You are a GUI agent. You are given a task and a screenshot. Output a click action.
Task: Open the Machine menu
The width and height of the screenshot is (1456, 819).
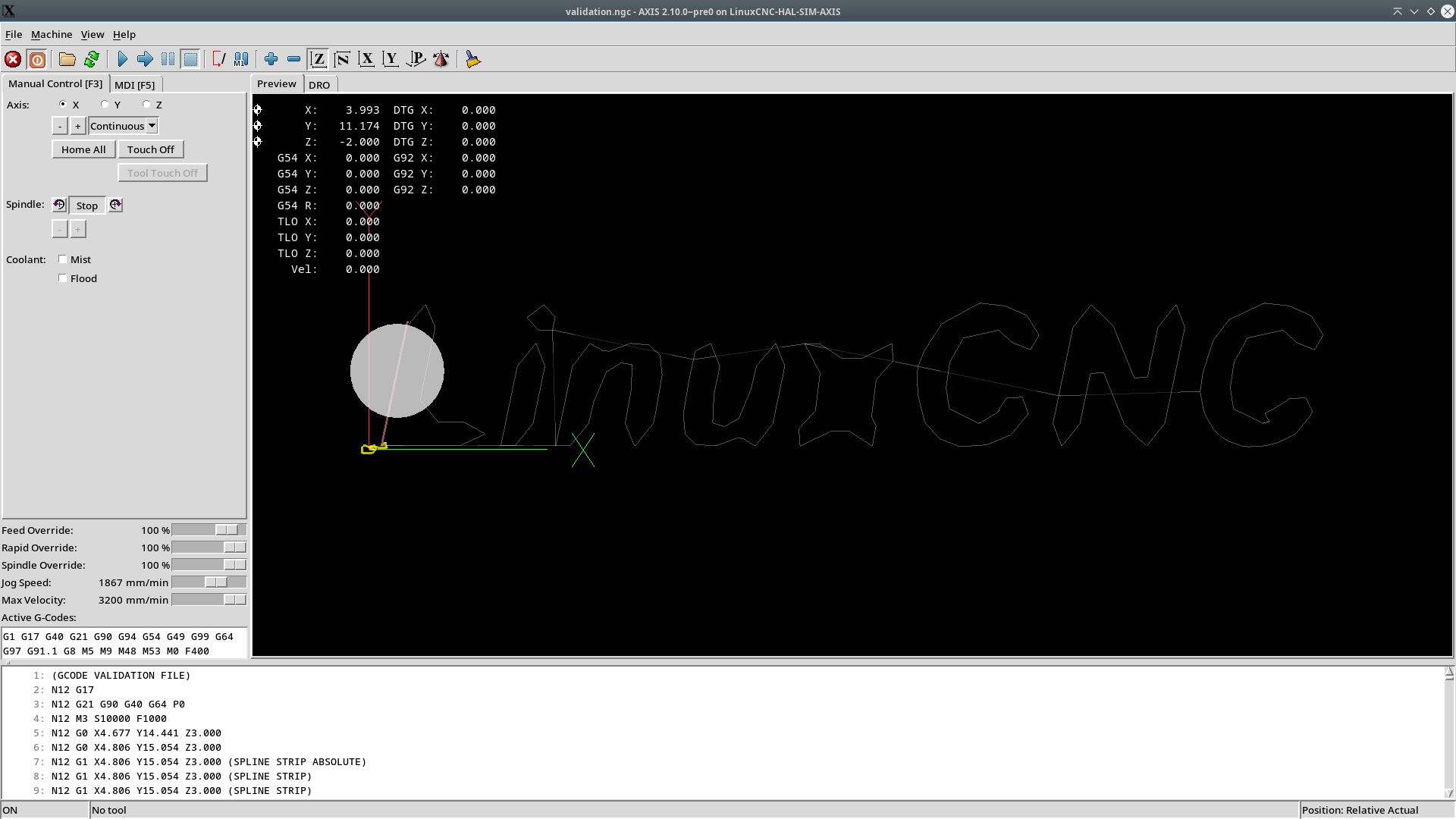point(52,34)
